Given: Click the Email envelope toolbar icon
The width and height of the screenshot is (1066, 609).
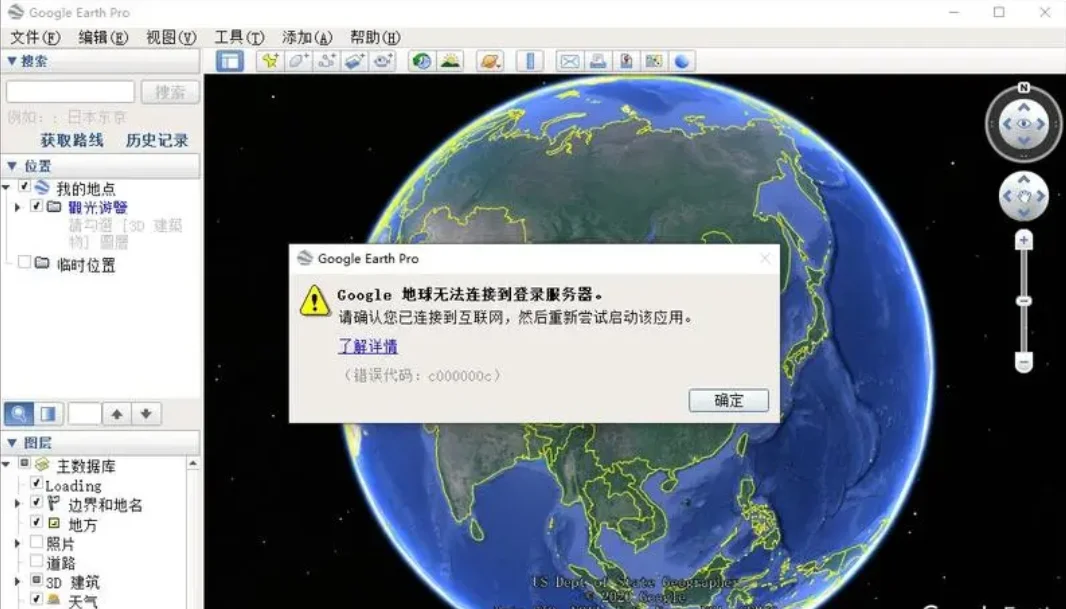Looking at the screenshot, I should pos(570,61).
